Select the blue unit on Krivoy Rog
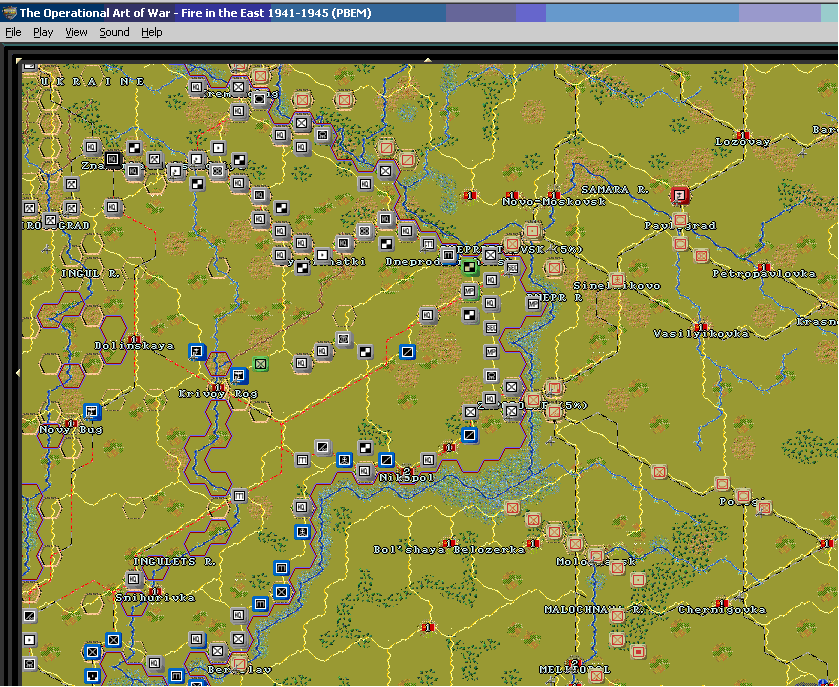Image resolution: width=839 pixels, height=687 pixels. [239, 376]
